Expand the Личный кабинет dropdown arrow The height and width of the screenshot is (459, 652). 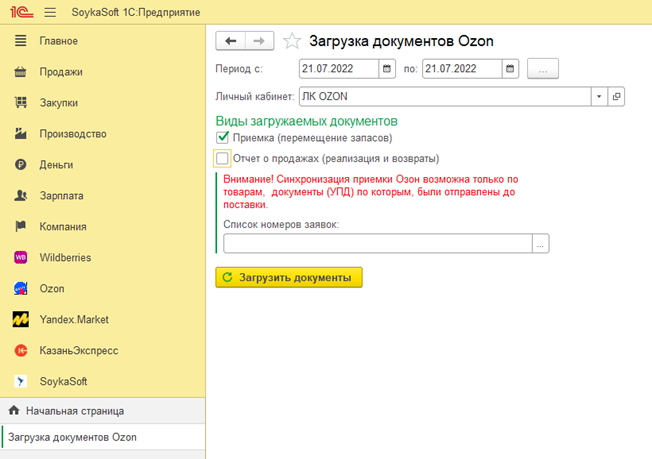coord(599,96)
